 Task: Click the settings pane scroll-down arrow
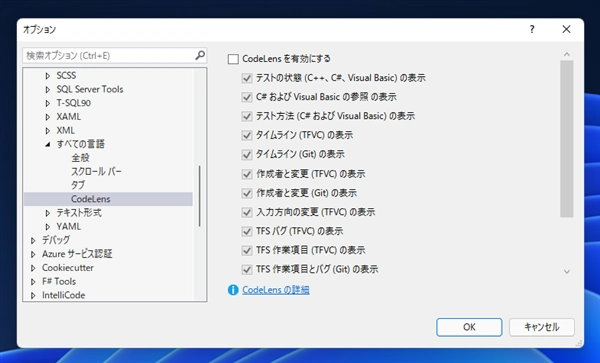567,272
